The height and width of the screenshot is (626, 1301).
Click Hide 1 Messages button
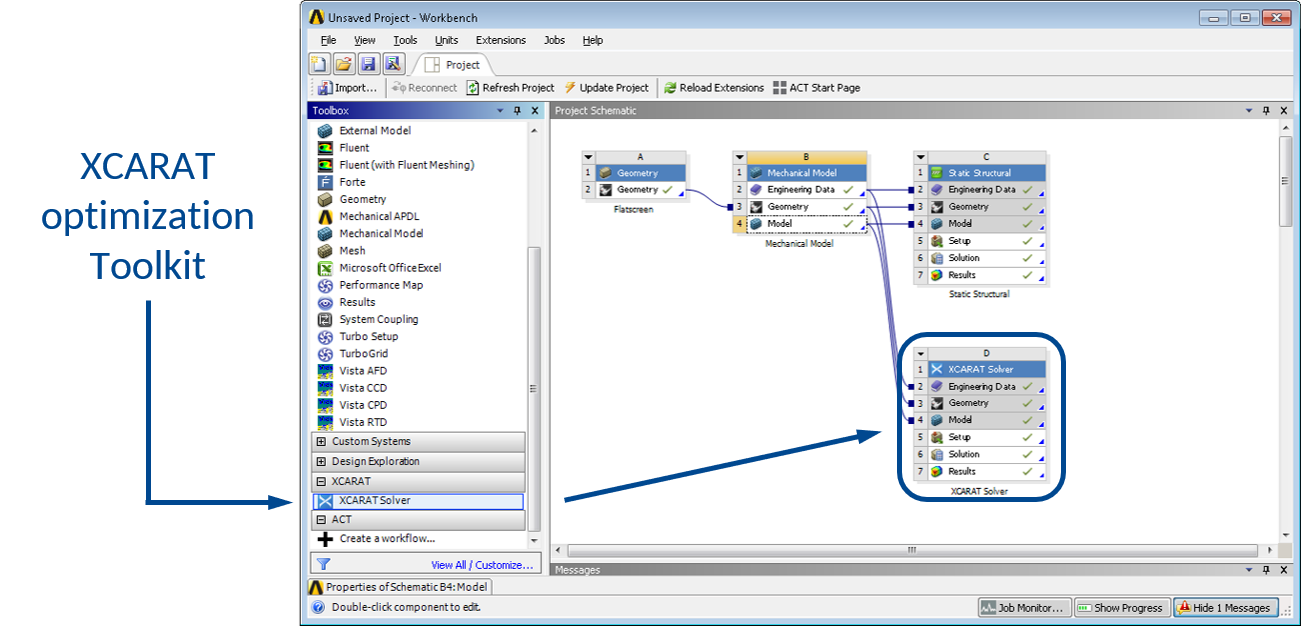click(1226, 607)
